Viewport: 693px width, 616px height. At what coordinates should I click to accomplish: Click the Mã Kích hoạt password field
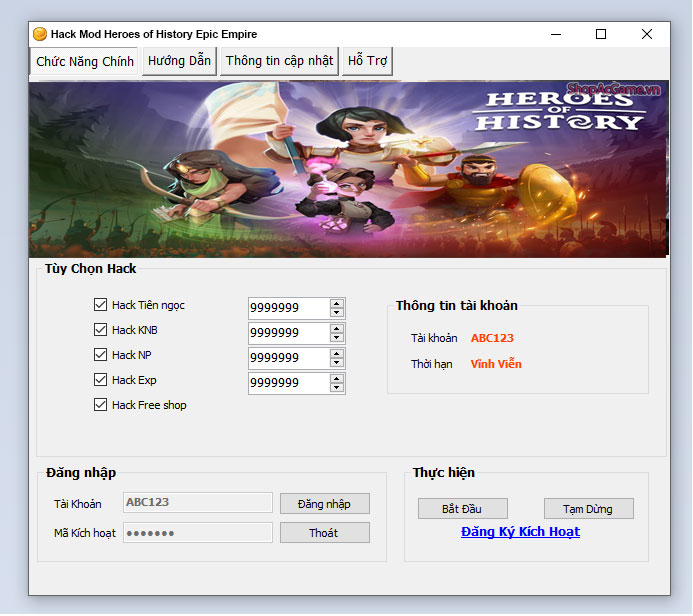198,533
